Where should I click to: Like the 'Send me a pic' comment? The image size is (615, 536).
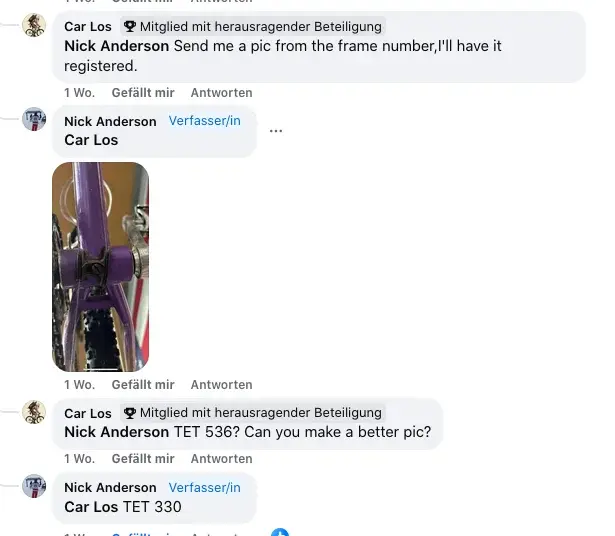(x=143, y=93)
